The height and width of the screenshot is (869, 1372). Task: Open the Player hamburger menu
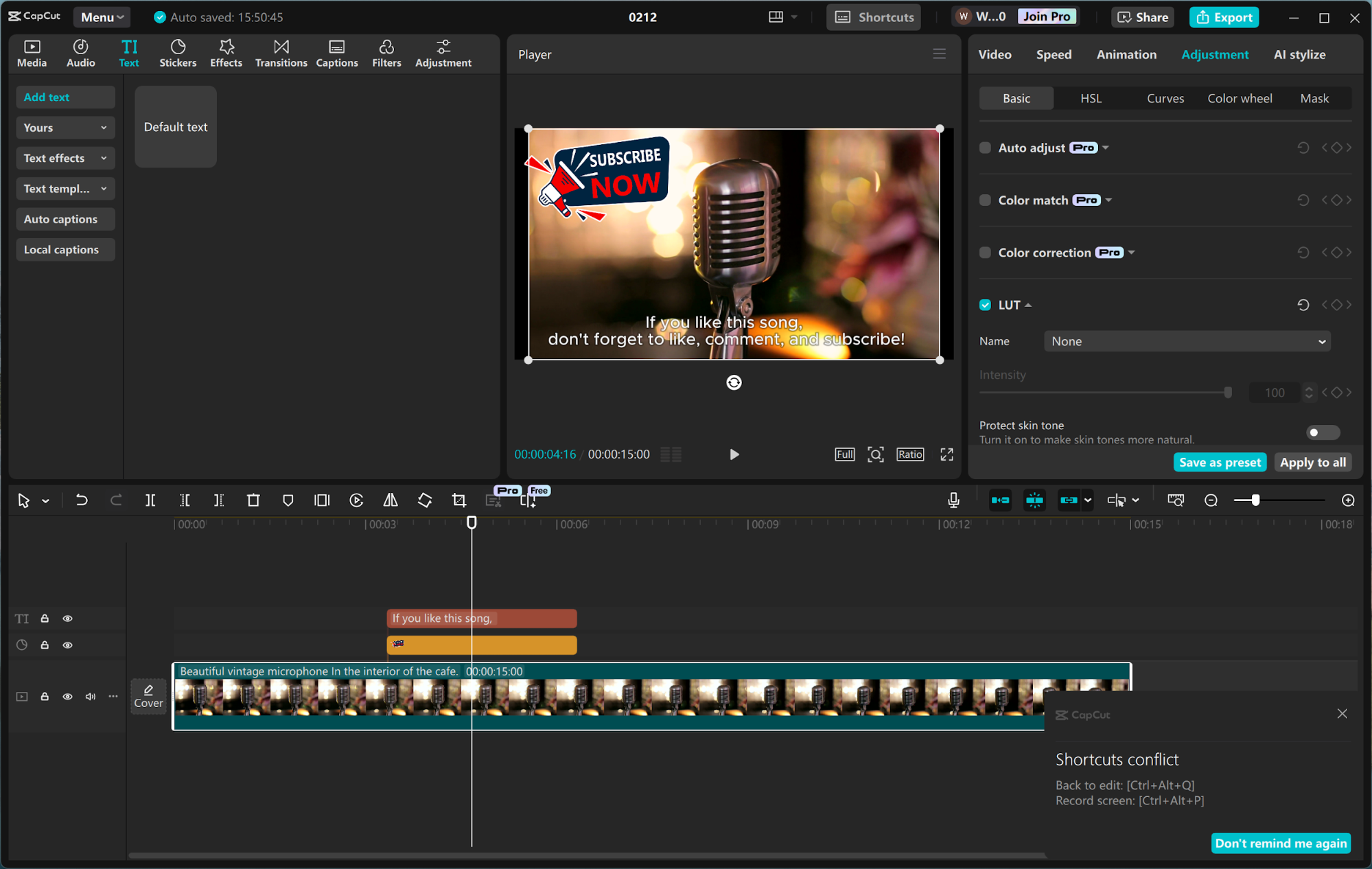tap(939, 54)
